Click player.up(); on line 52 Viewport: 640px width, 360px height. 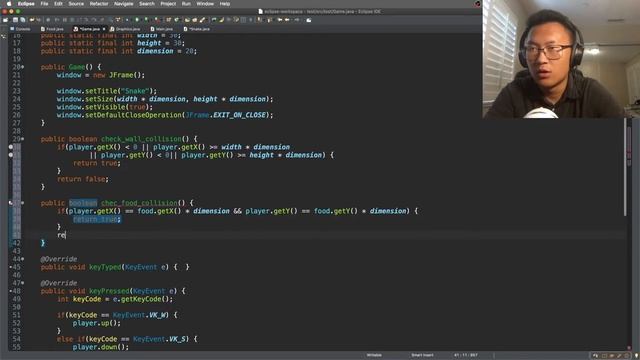[x=97, y=323]
